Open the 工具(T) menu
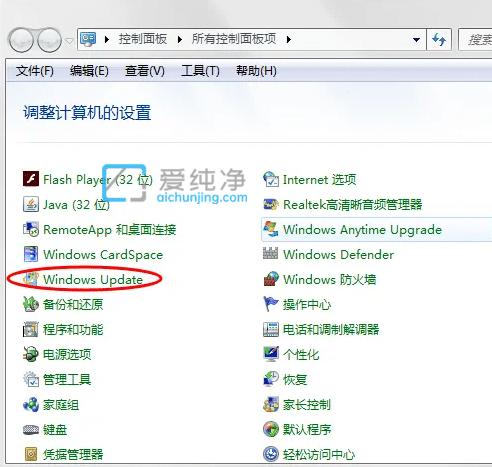This screenshot has height=467, width=492. [200, 71]
